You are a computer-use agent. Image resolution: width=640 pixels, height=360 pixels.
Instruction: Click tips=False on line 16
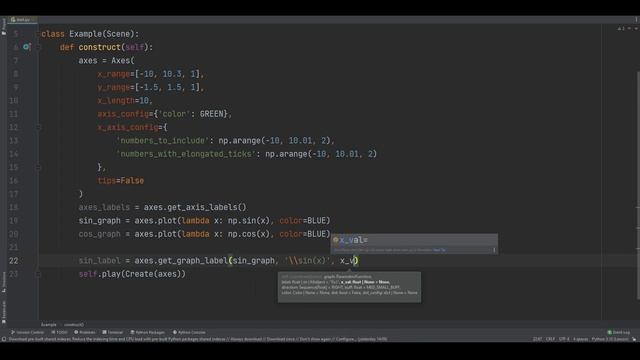[120, 180]
